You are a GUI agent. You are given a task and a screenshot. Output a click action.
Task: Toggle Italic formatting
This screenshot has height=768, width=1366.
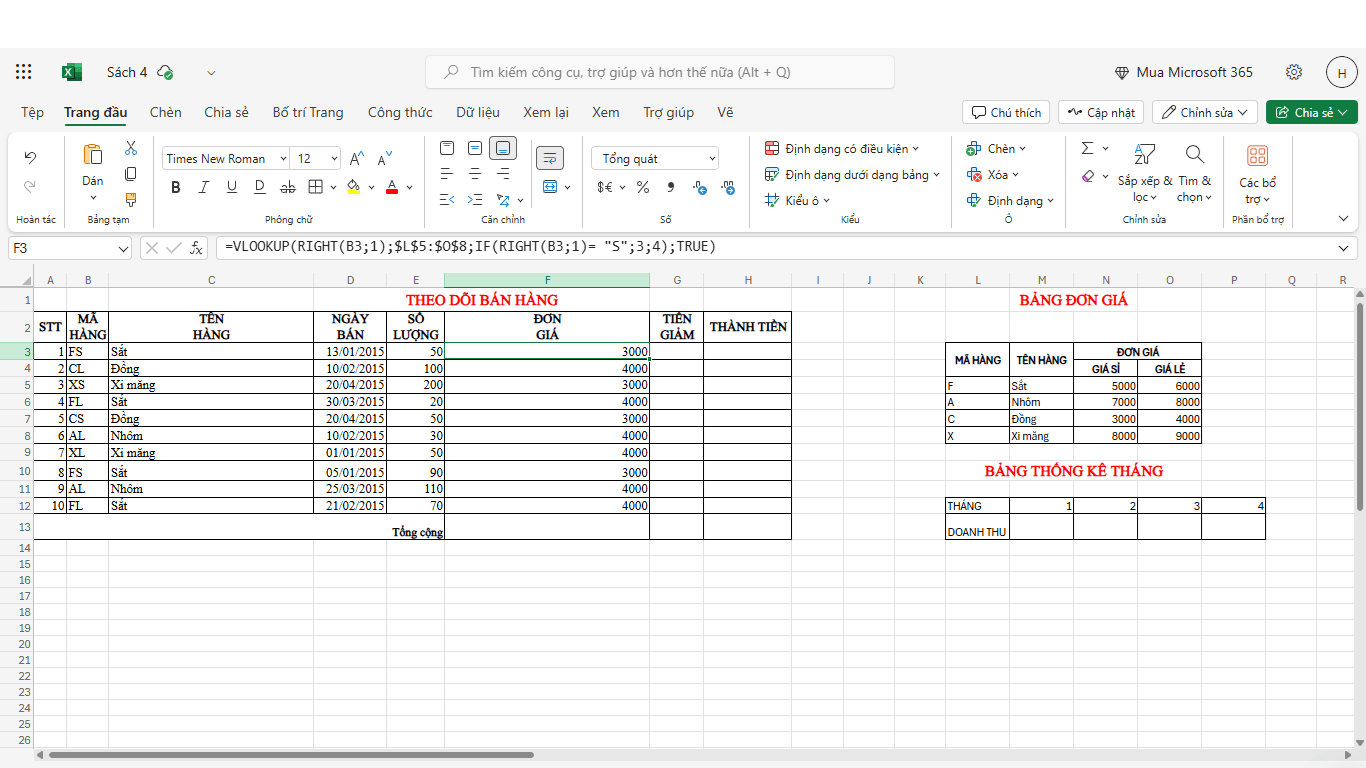click(x=204, y=187)
